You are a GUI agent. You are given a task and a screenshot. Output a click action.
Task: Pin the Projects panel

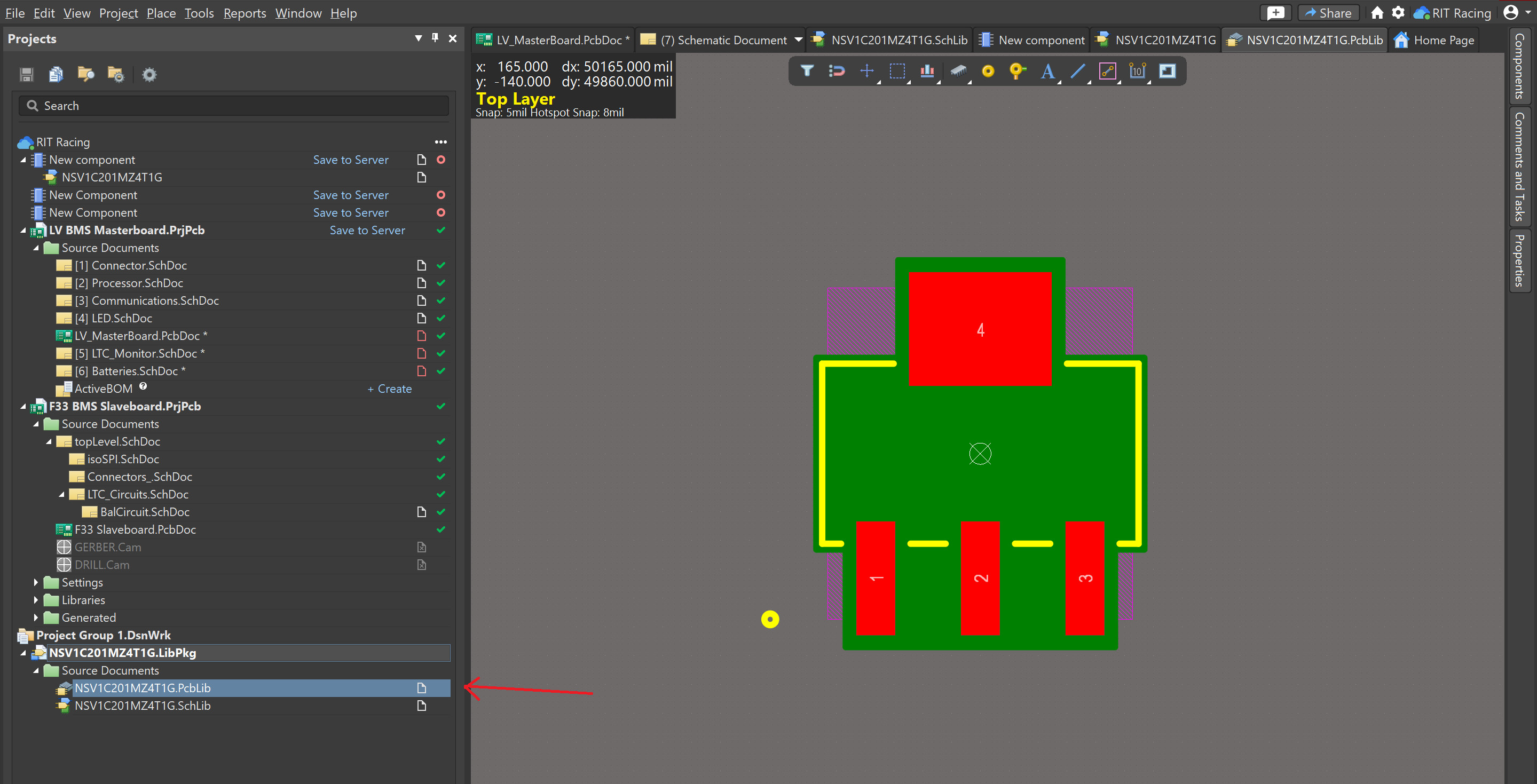tap(436, 38)
